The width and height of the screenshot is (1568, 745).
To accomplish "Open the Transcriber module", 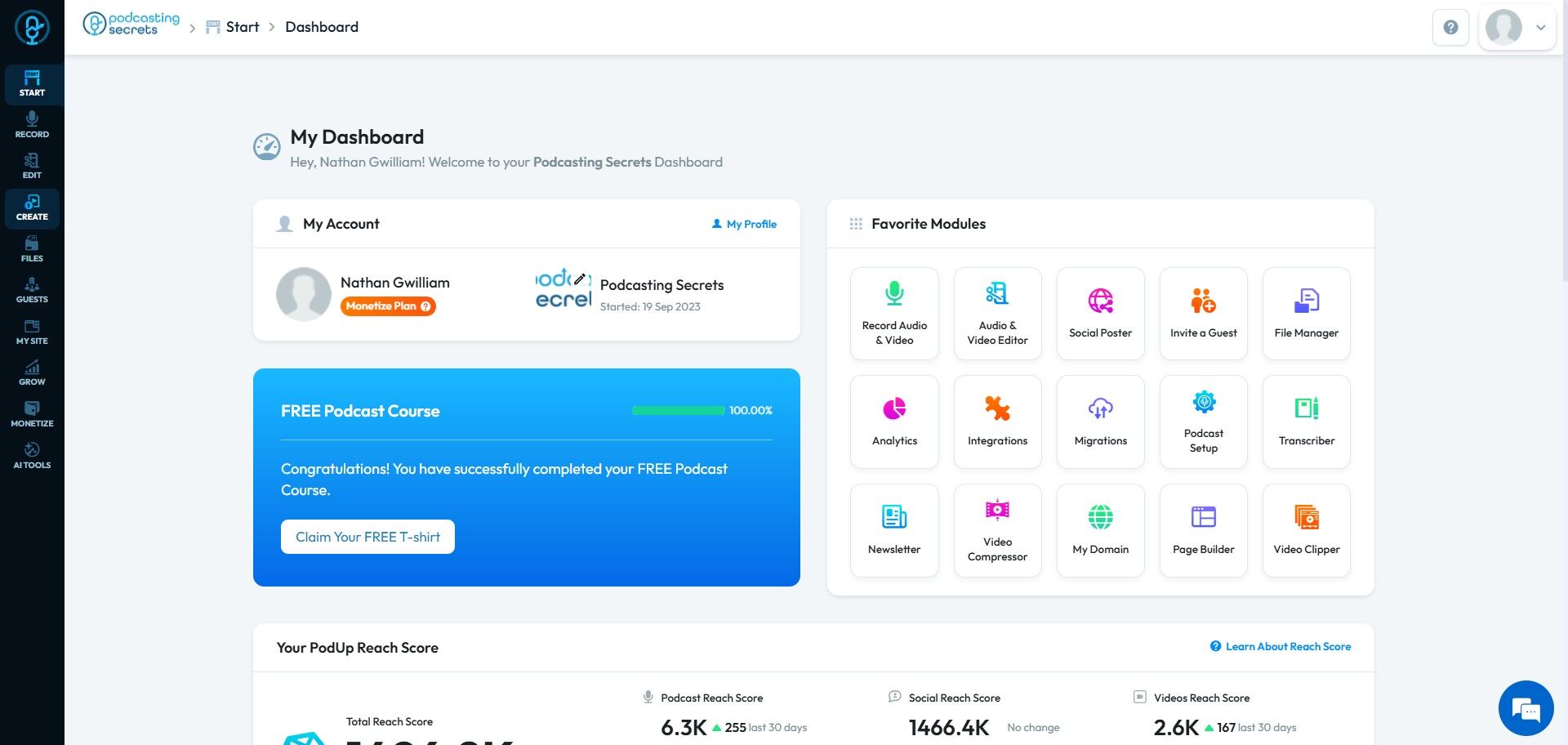I will (1306, 422).
